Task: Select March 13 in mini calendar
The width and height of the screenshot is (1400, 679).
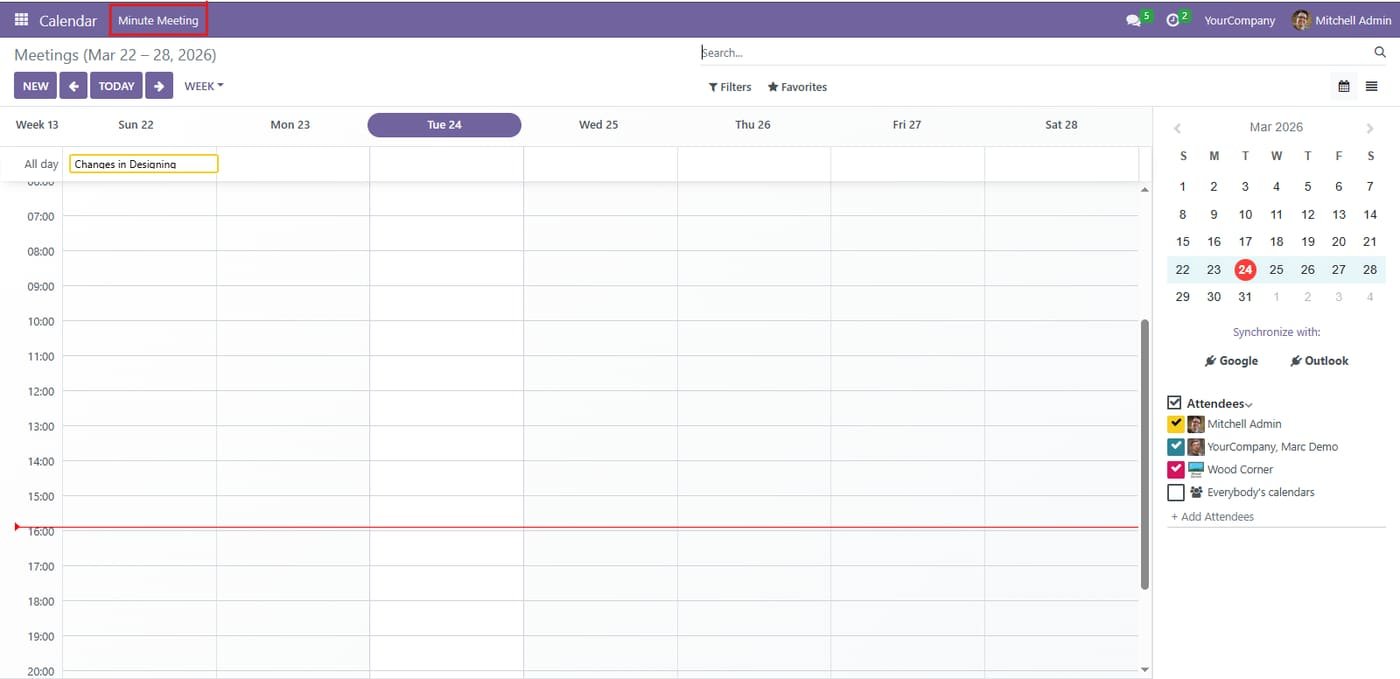Action: click(x=1339, y=214)
